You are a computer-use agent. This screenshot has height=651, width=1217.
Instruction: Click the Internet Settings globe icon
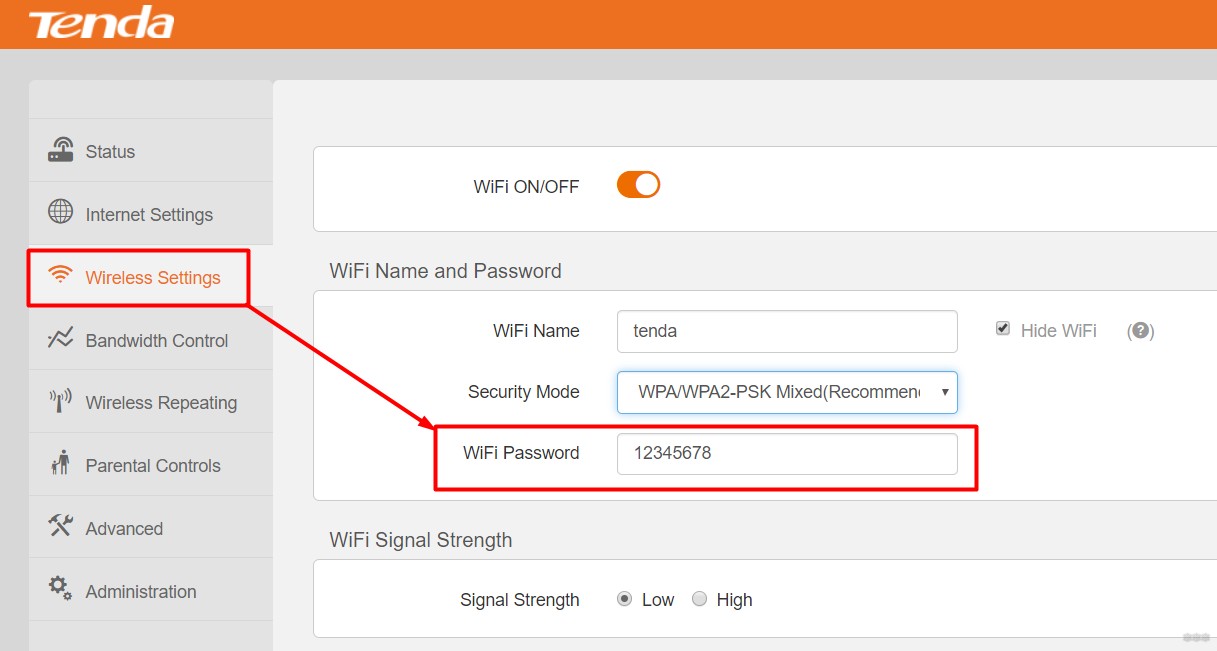tap(61, 212)
